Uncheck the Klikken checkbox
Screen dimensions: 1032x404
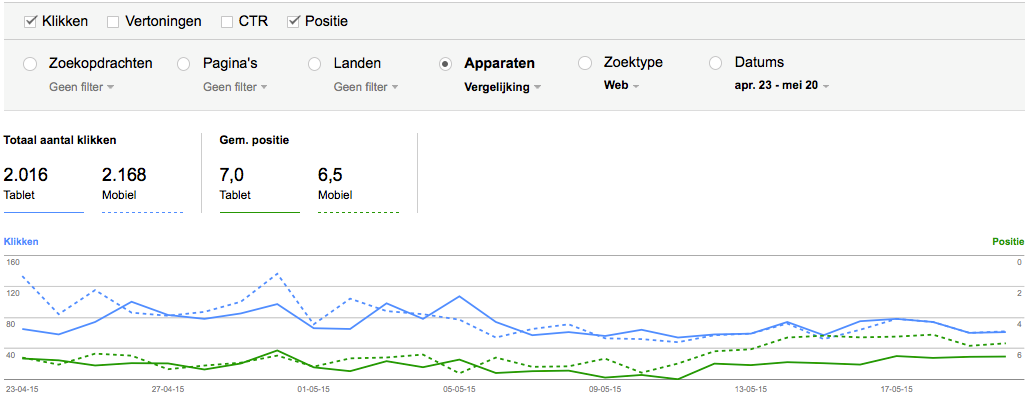(30, 22)
